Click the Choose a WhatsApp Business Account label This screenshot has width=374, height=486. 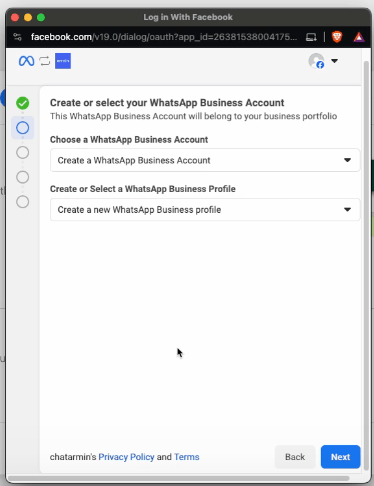(129, 139)
